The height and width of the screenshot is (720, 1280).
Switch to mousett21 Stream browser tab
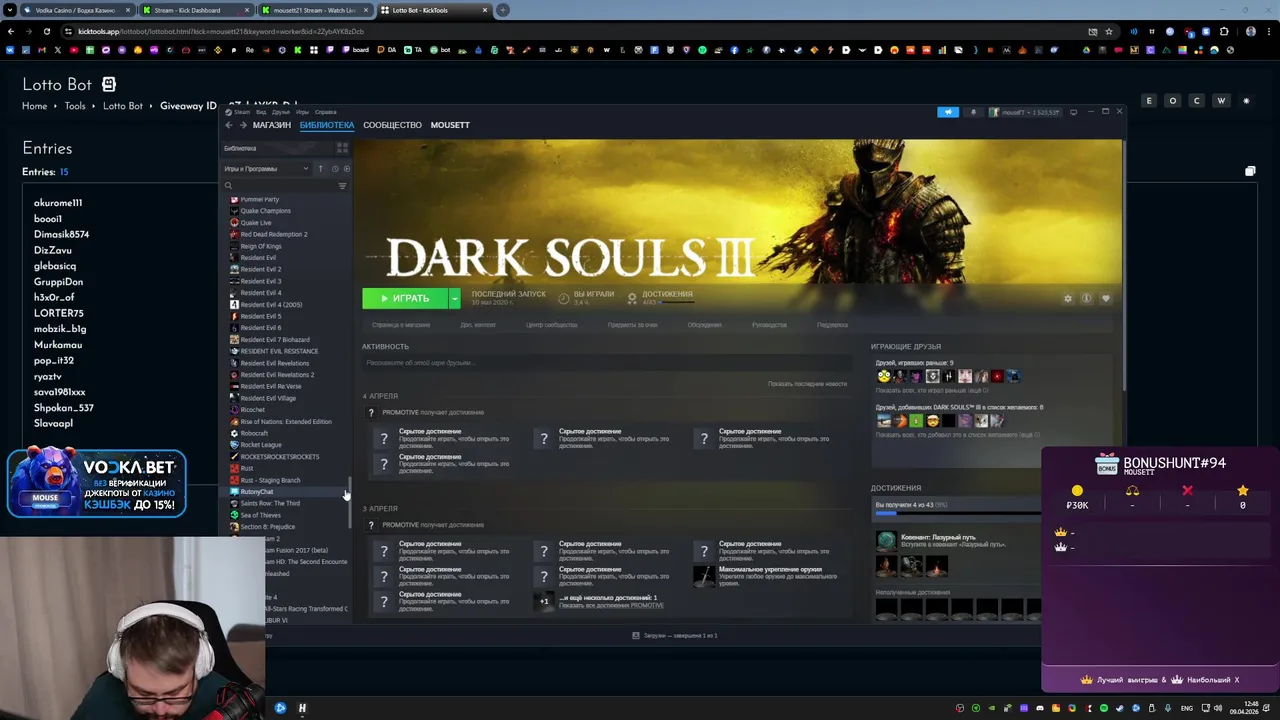click(314, 10)
